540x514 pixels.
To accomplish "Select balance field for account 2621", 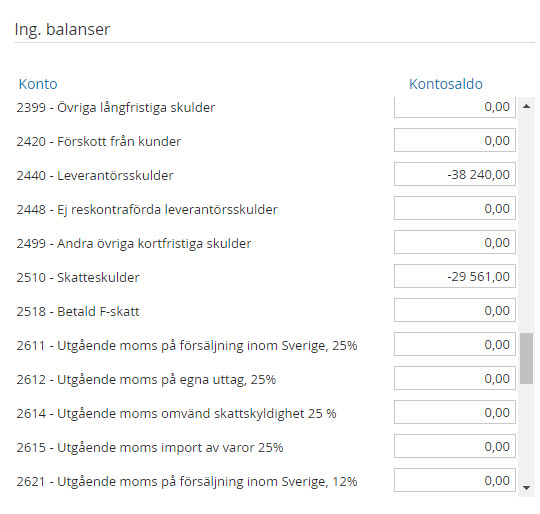I will [x=455, y=480].
